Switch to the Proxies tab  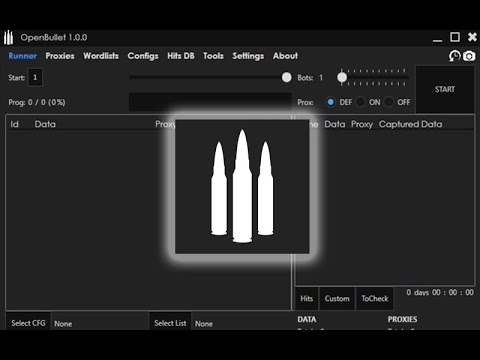click(x=60, y=56)
